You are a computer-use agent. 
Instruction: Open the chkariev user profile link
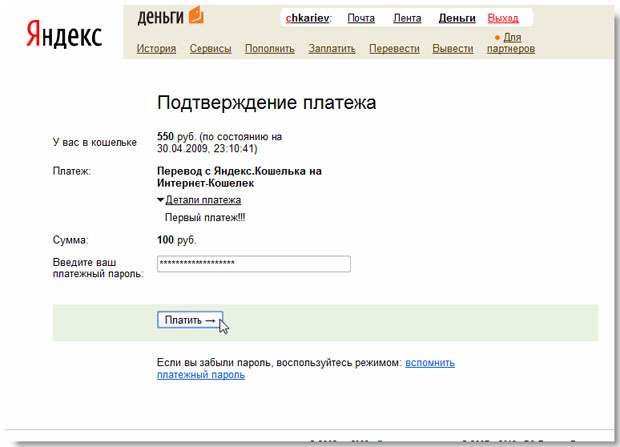click(308, 18)
